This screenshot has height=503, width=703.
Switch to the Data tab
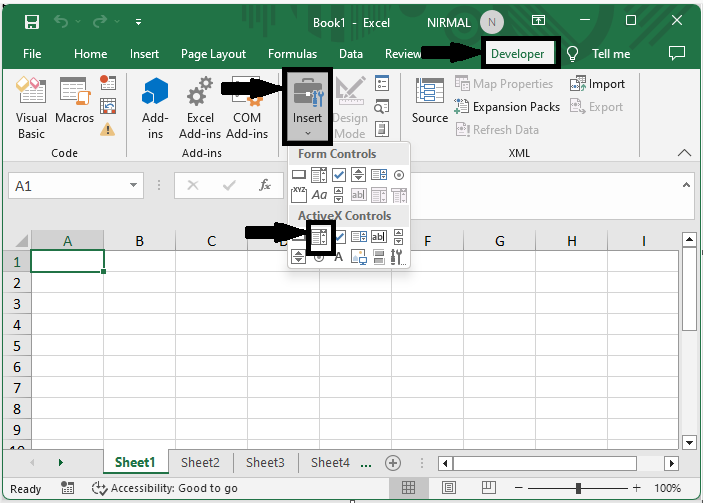(351, 54)
